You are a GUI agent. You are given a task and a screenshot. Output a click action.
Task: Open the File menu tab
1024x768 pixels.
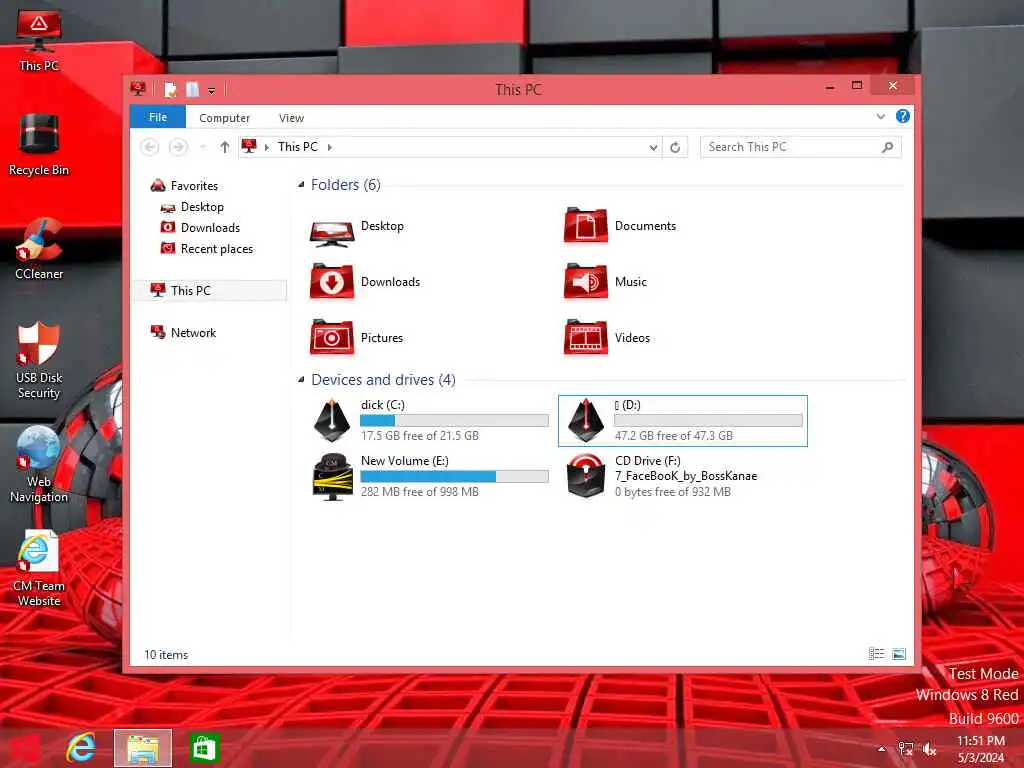coord(158,117)
